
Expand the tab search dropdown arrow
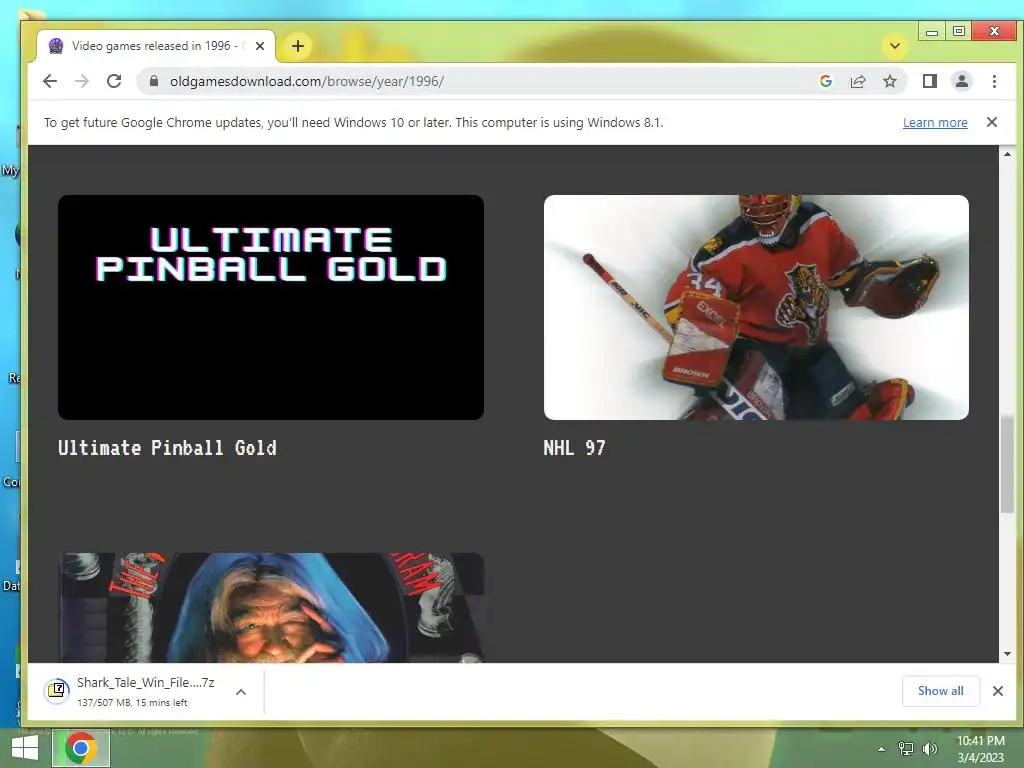(895, 46)
